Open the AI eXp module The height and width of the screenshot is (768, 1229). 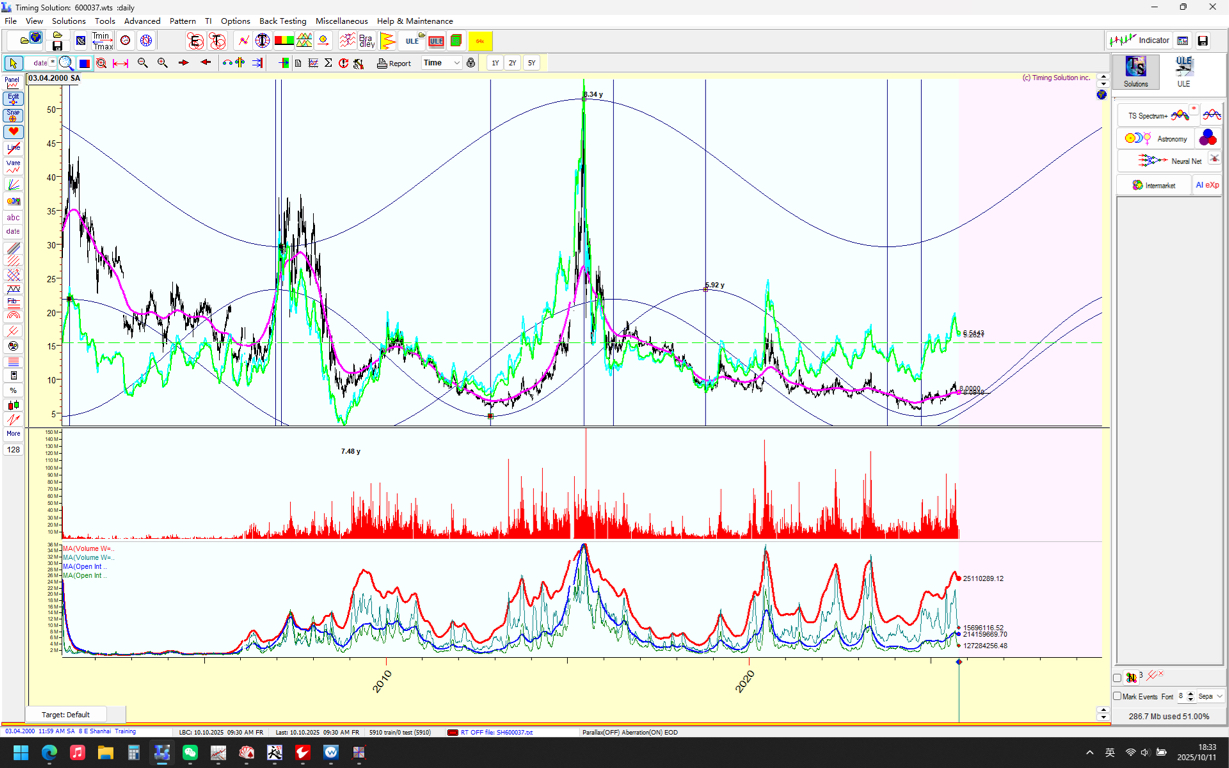coord(1207,185)
